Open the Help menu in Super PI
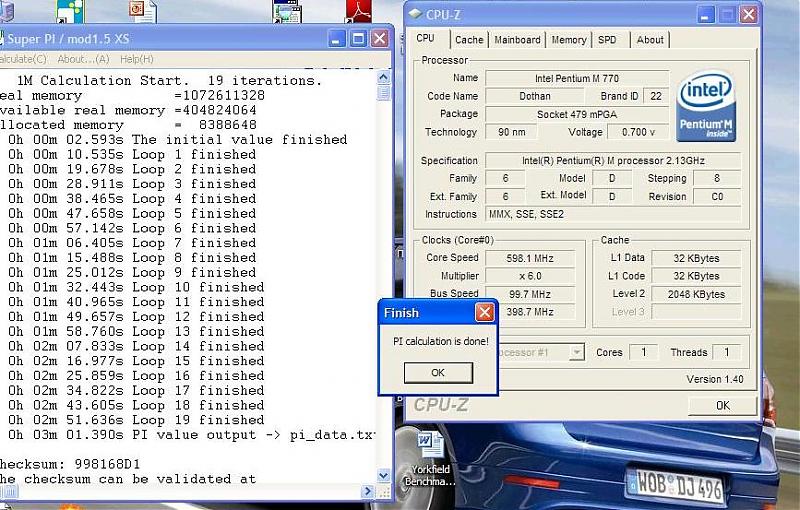 point(137,59)
